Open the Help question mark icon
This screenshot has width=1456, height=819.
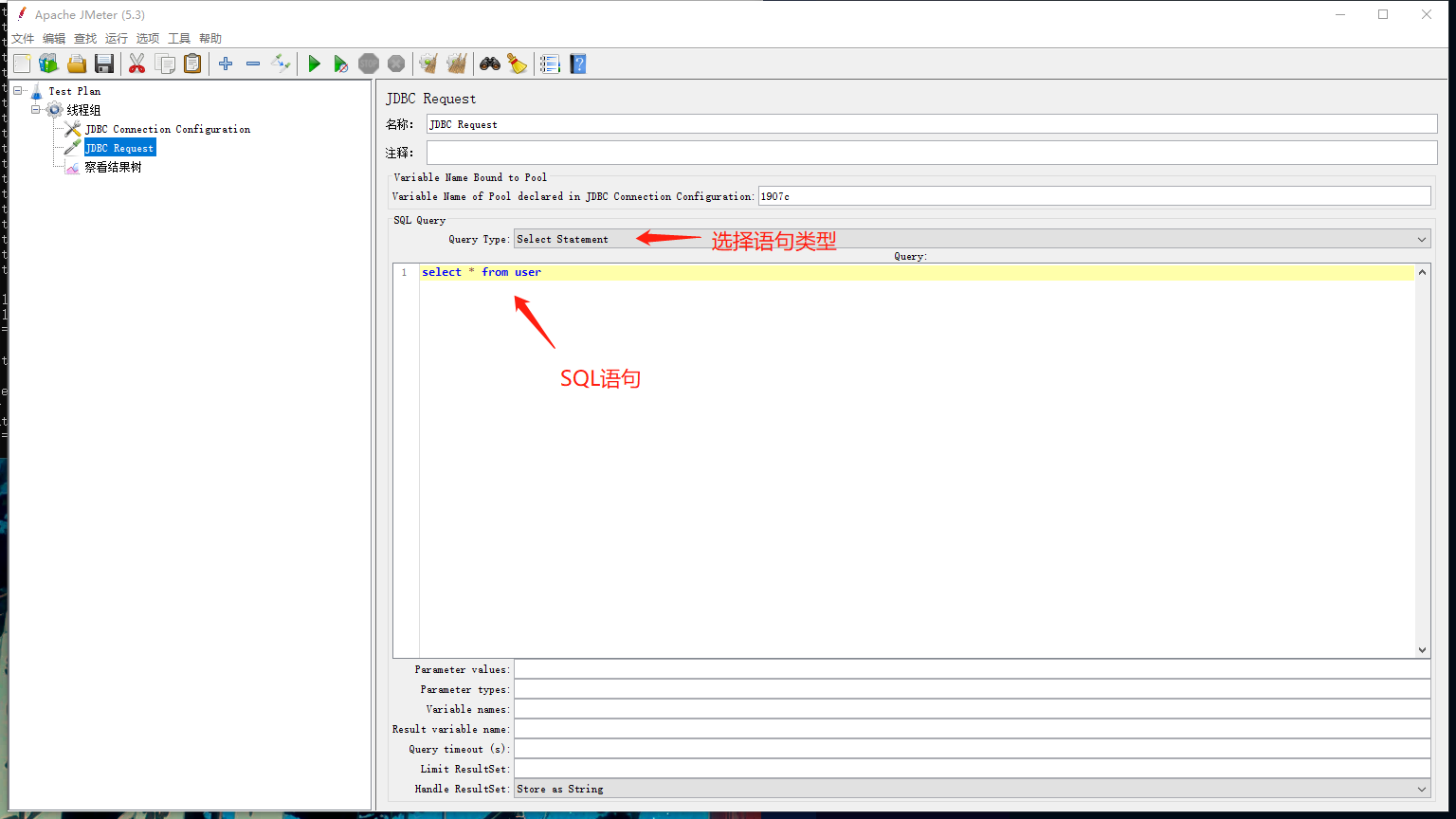578,64
